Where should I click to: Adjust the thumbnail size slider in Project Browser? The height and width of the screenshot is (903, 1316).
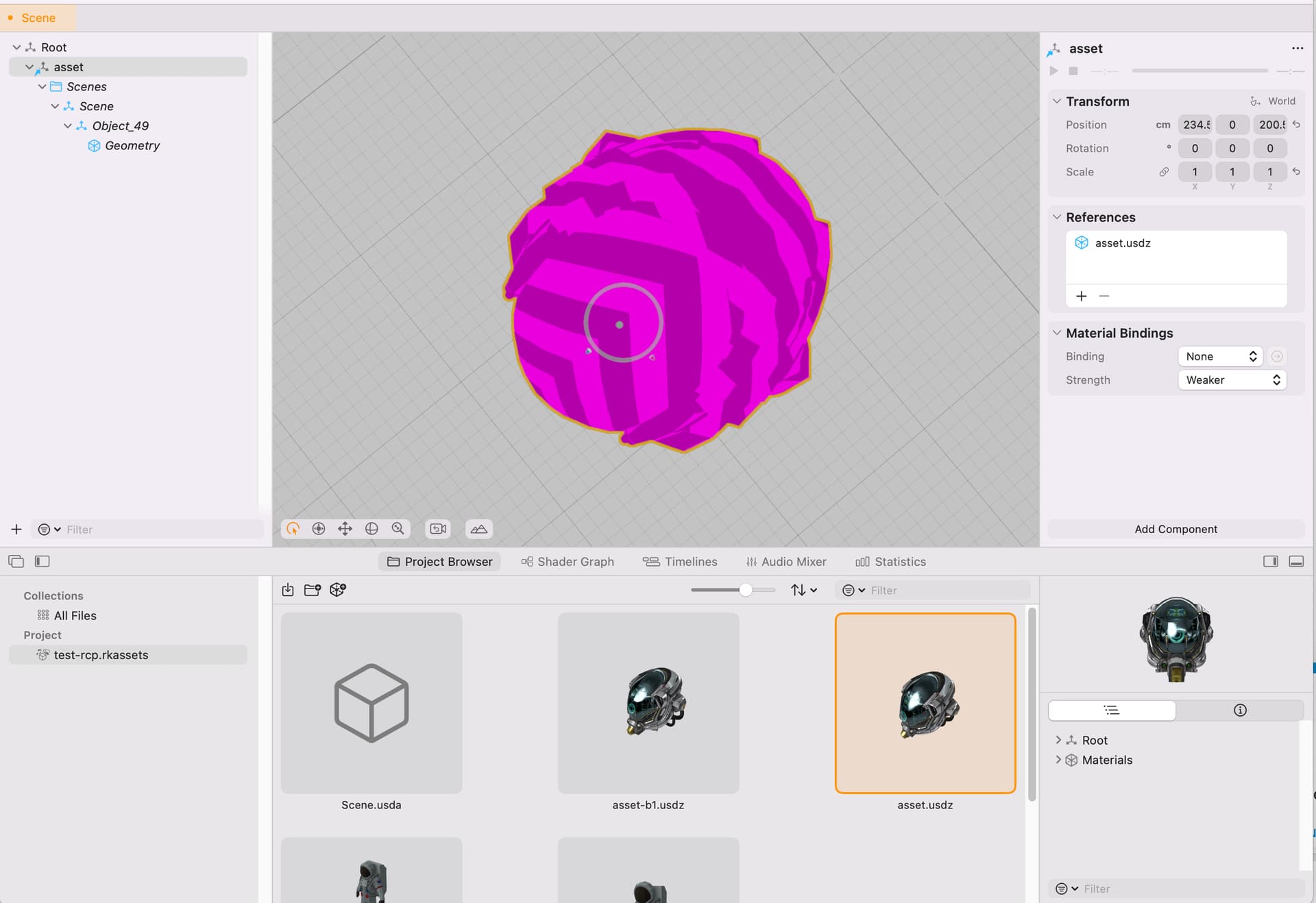pos(746,590)
